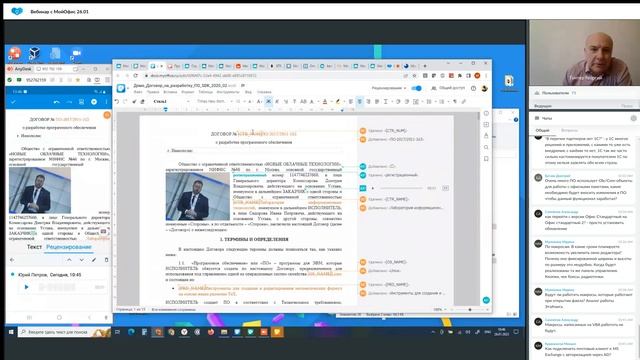
Task: Insert a hyperlink via the link icon
Action: click(464, 101)
